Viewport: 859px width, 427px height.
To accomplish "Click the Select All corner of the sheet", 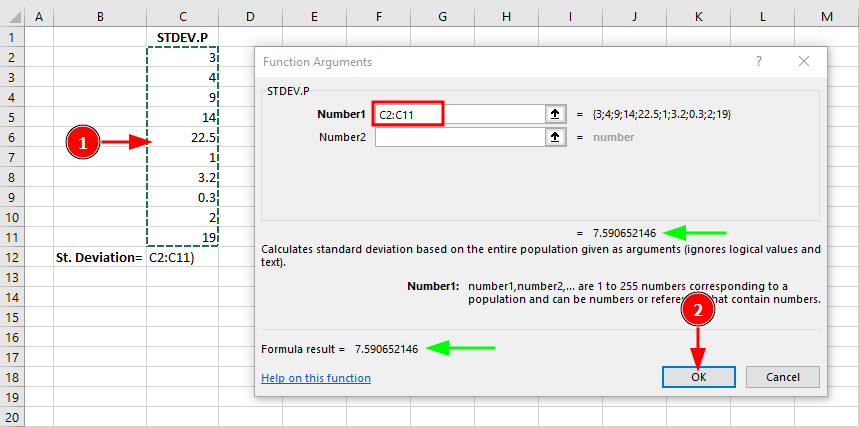I will pos(12,16).
